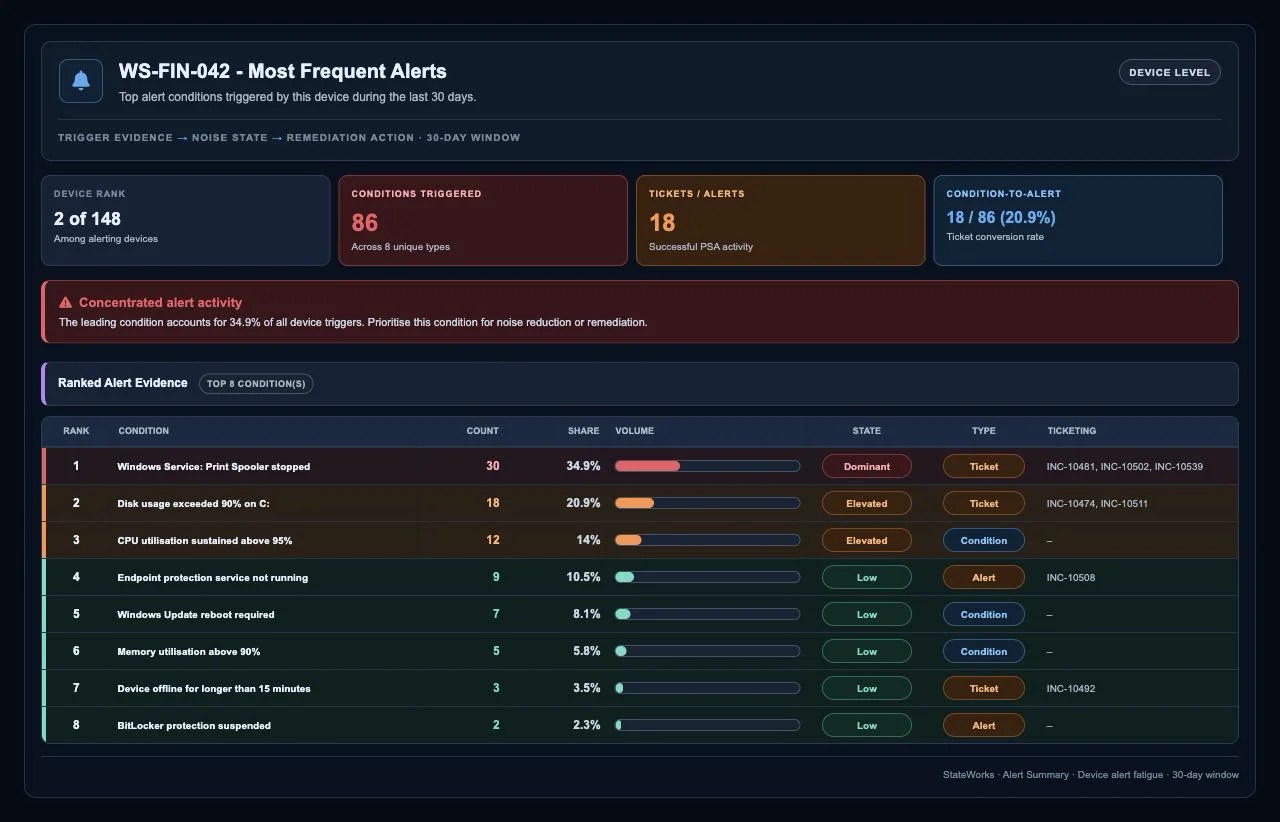
Task: Sort table by COUNT column header
Action: (482, 431)
